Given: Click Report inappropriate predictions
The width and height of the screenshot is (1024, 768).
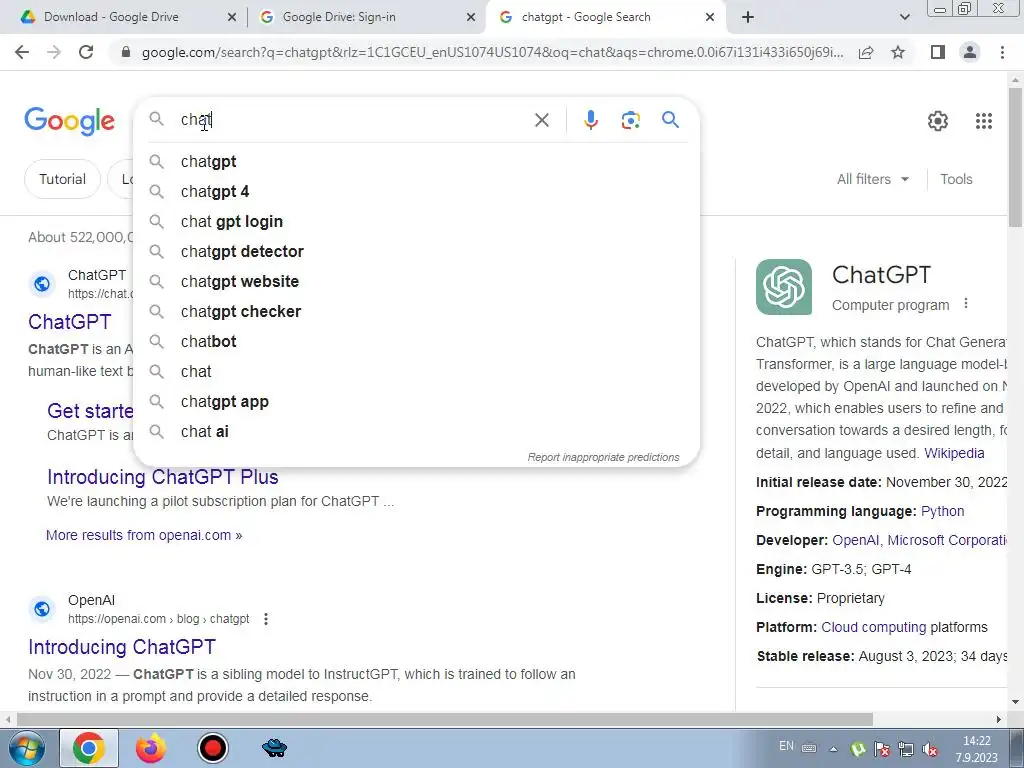Looking at the screenshot, I should 603,457.
